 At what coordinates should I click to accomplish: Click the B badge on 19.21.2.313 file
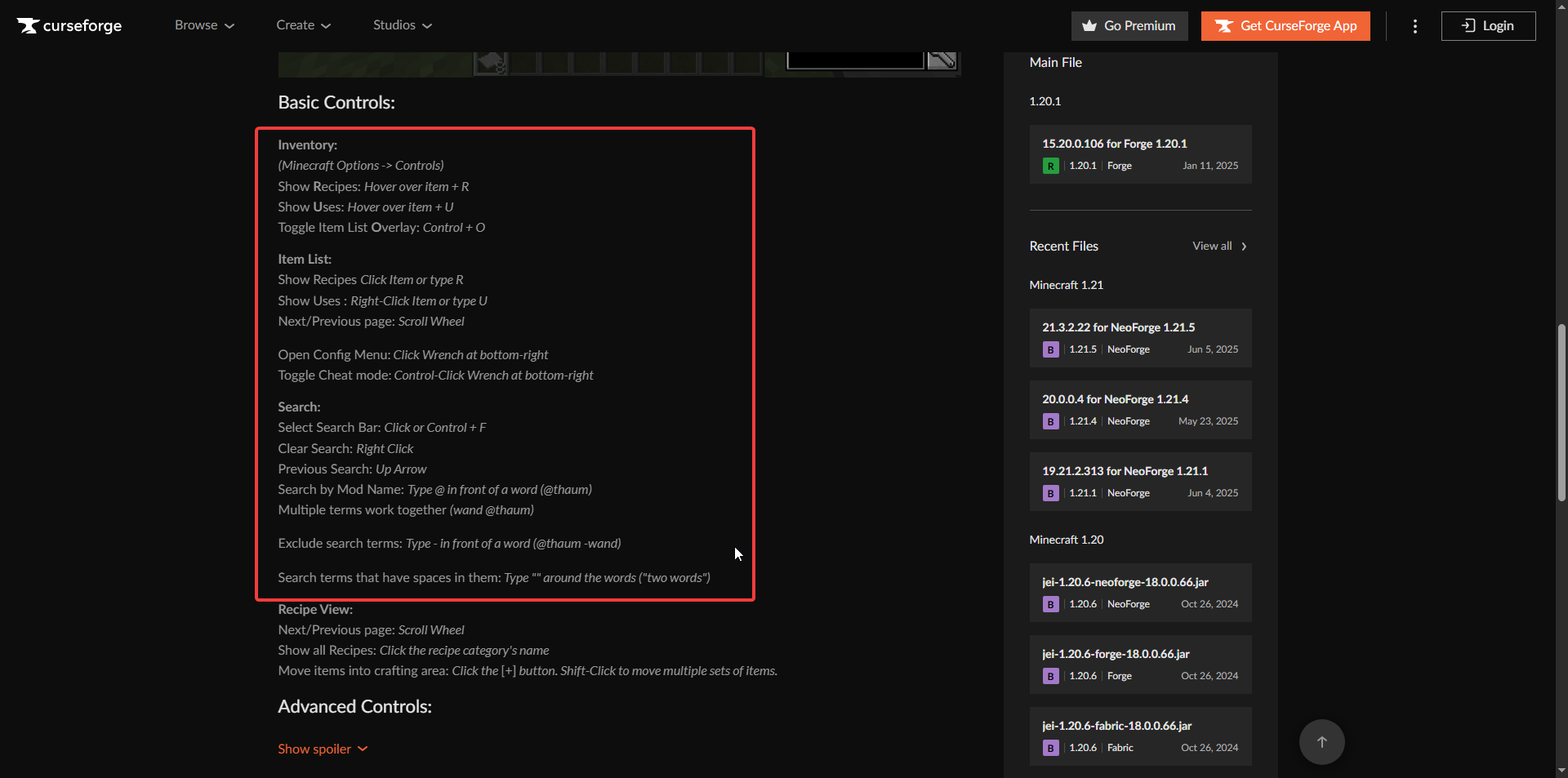[1049, 493]
